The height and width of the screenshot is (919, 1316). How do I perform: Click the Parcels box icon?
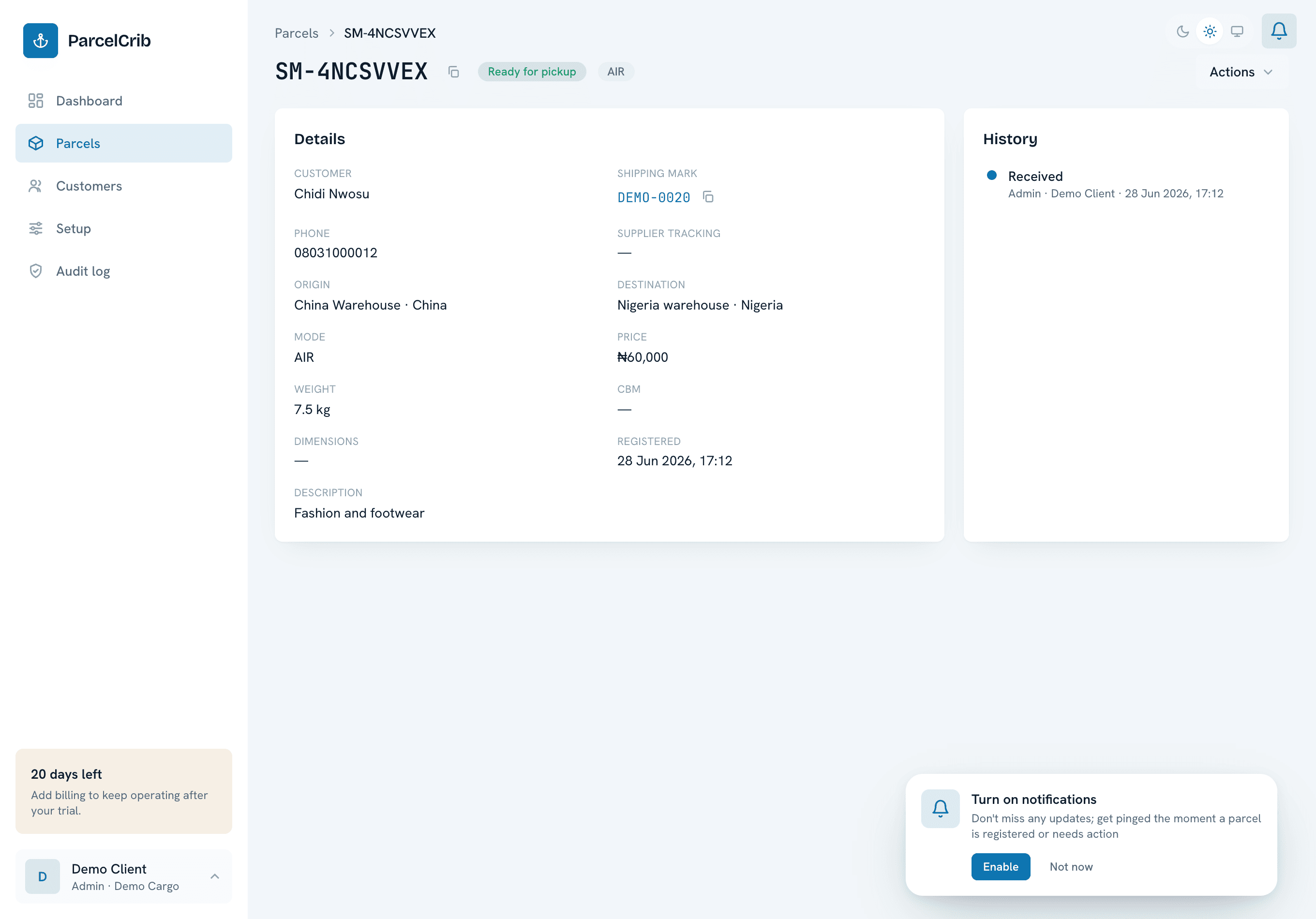(x=35, y=143)
